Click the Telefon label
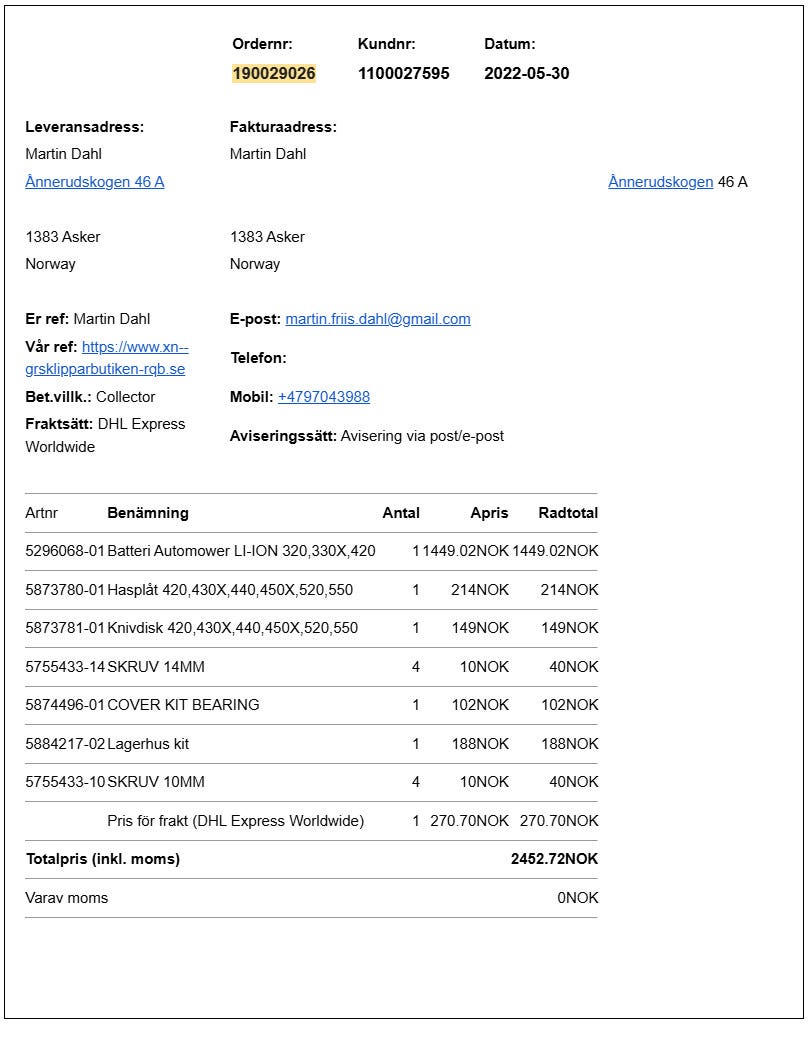 point(259,358)
